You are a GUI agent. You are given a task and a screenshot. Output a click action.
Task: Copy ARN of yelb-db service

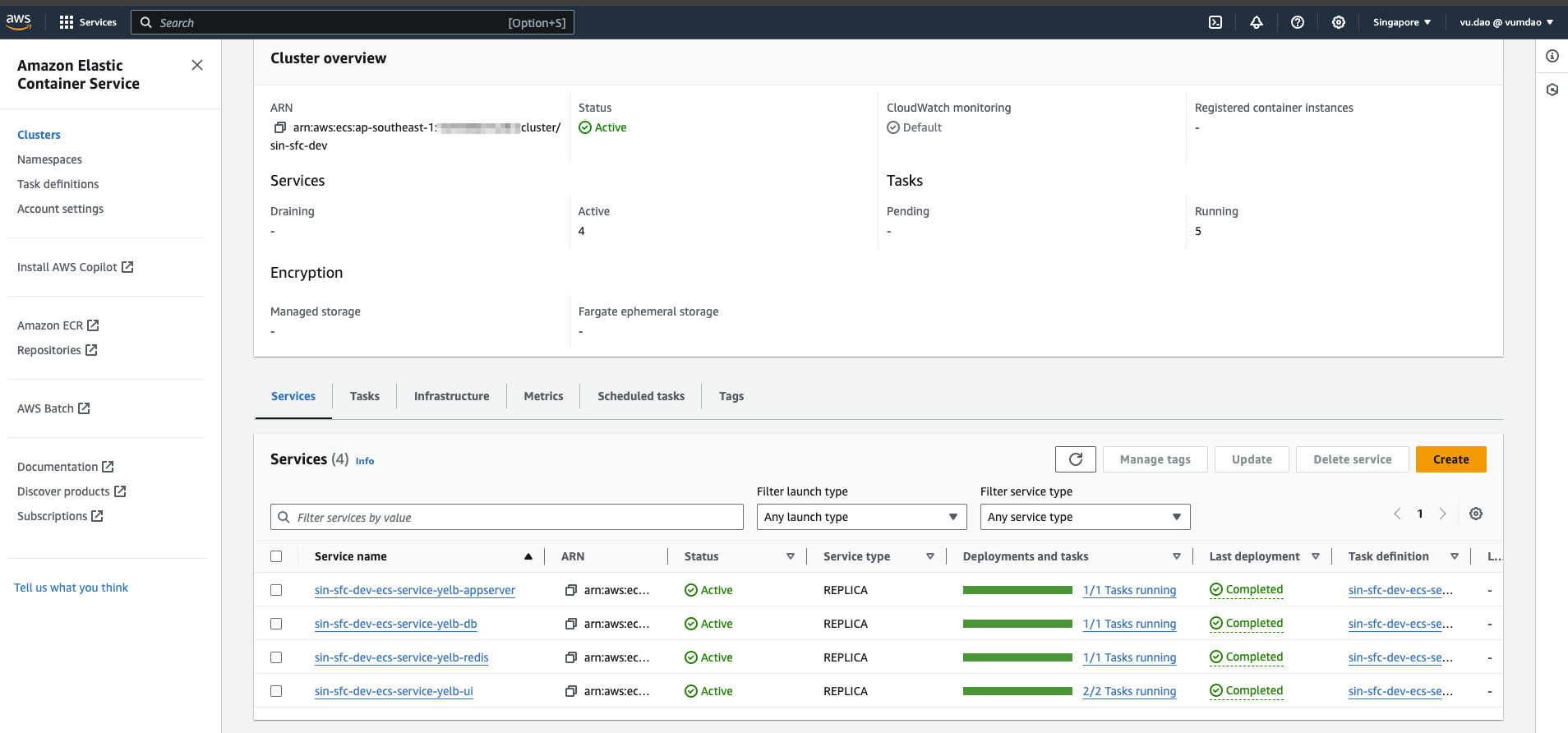tap(571, 624)
